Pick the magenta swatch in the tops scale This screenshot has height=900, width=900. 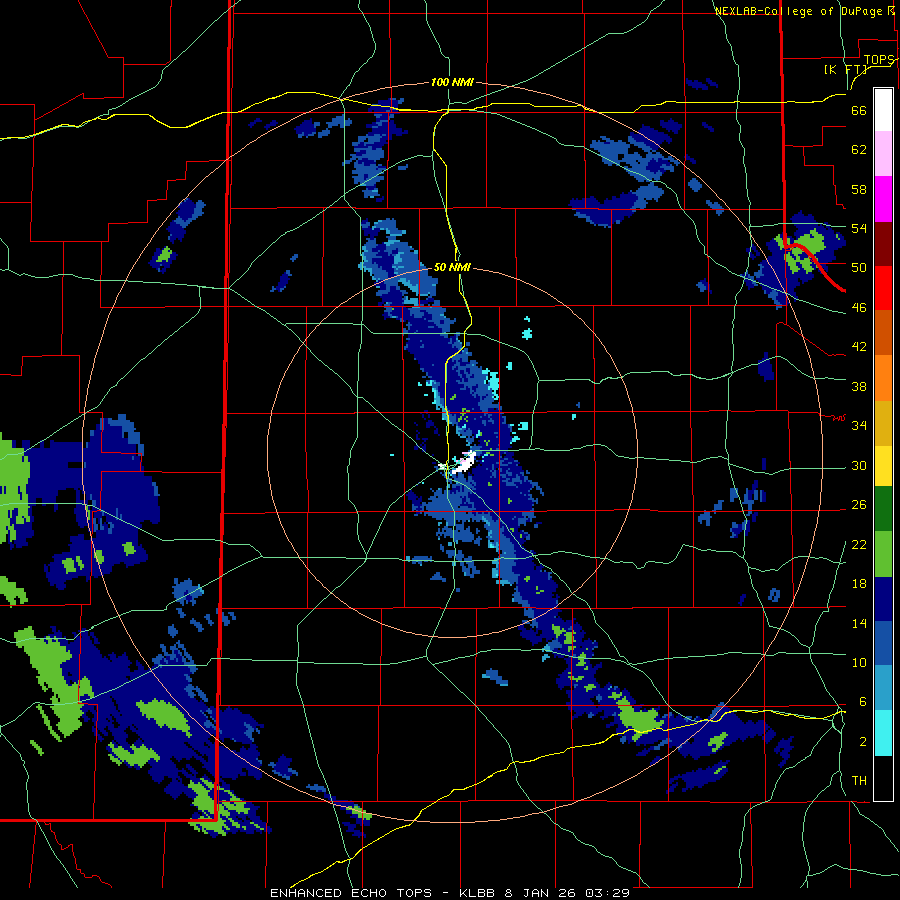(883, 199)
